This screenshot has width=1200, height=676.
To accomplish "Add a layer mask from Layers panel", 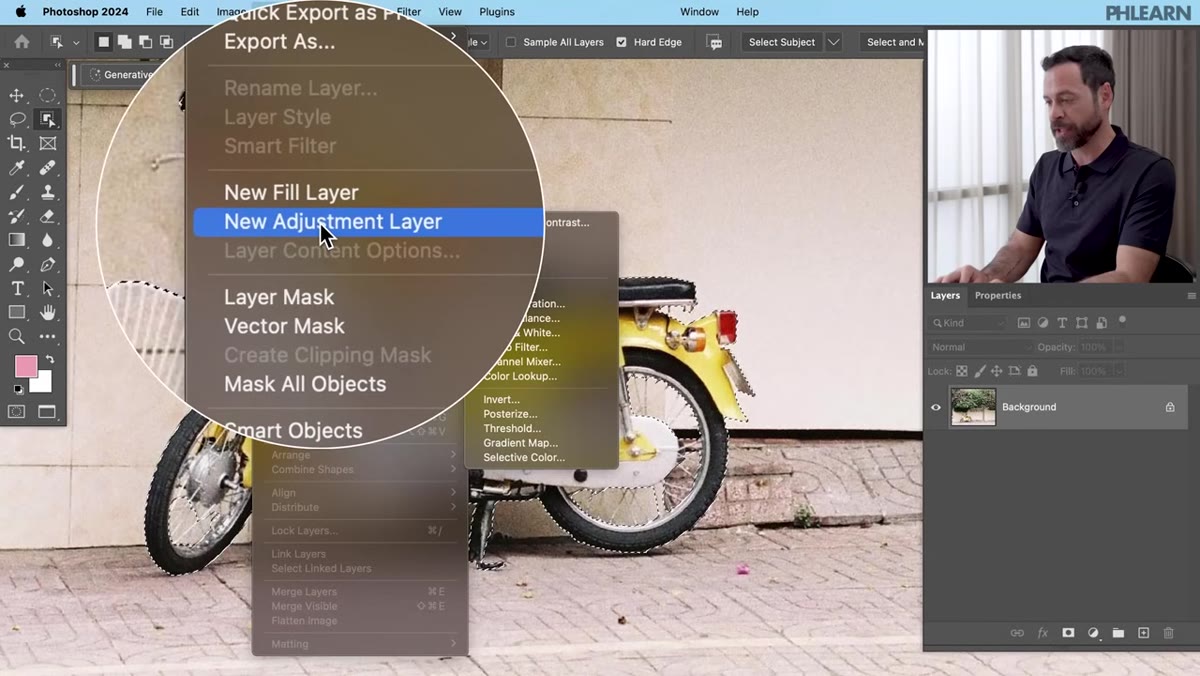I will click(x=1068, y=633).
